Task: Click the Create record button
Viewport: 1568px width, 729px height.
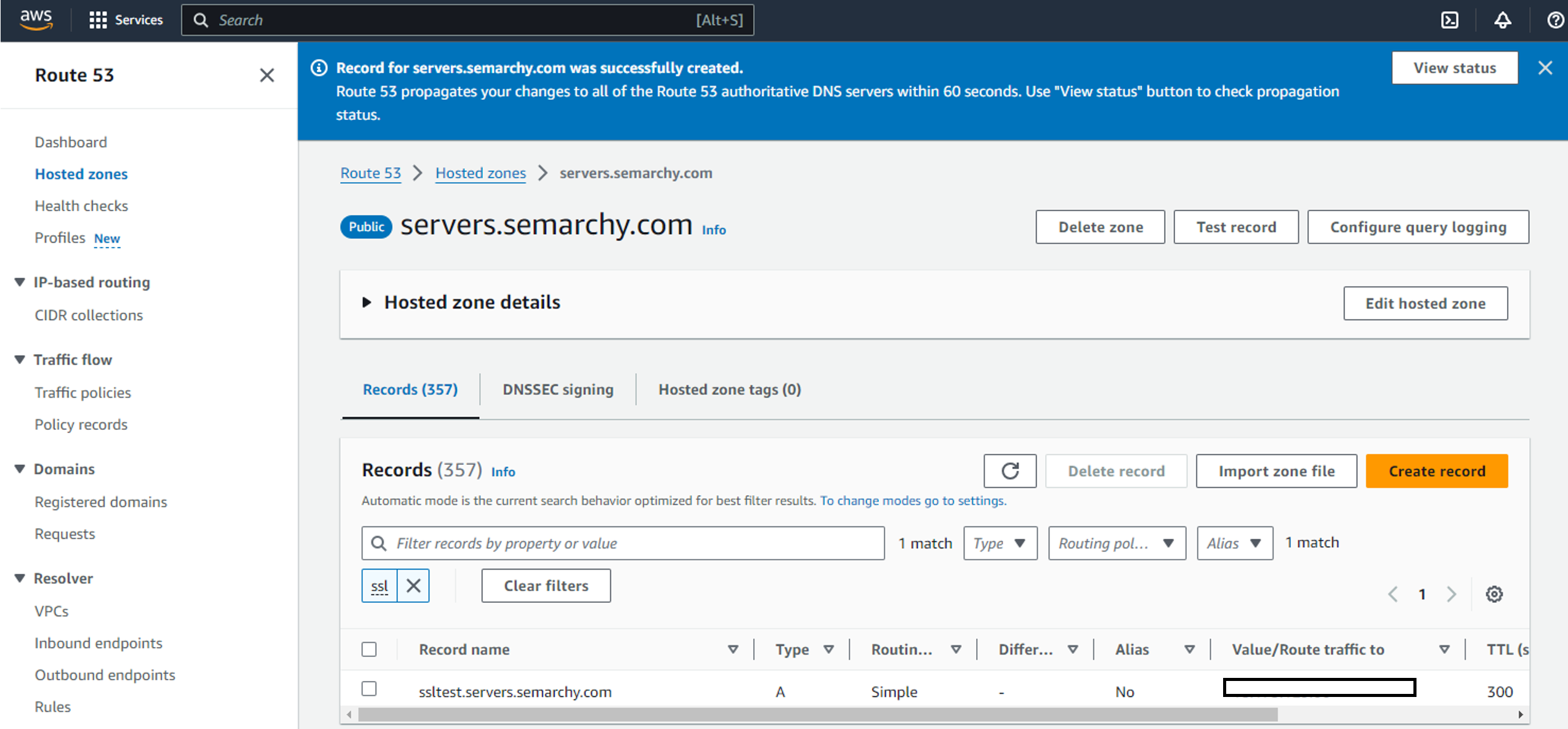Action: click(x=1436, y=471)
